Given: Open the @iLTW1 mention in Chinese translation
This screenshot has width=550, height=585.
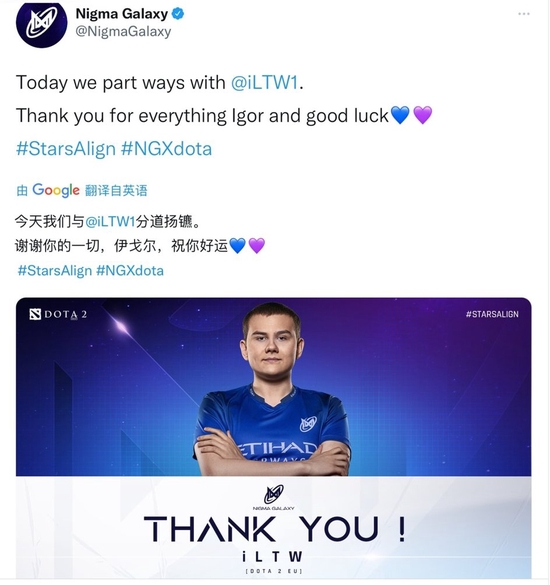Looking at the screenshot, I should pos(110,222).
